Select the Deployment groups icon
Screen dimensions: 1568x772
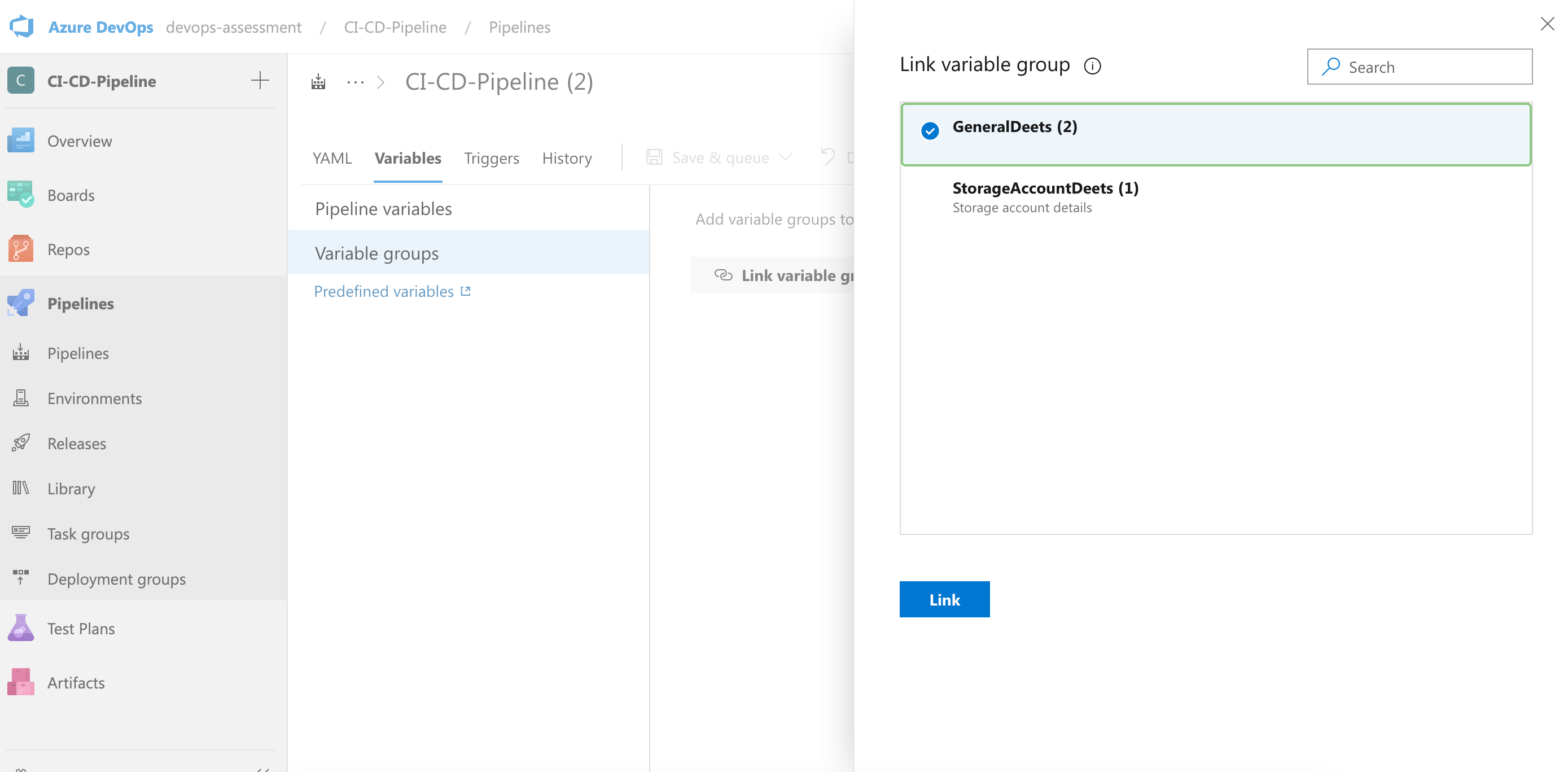tap(20, 578)
